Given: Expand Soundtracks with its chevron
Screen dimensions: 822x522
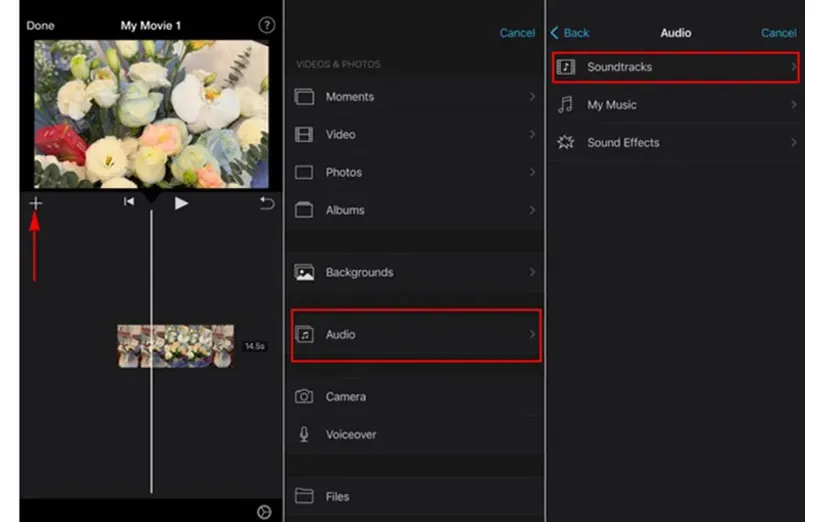Looking at the screenshot, I should [794, 67].
